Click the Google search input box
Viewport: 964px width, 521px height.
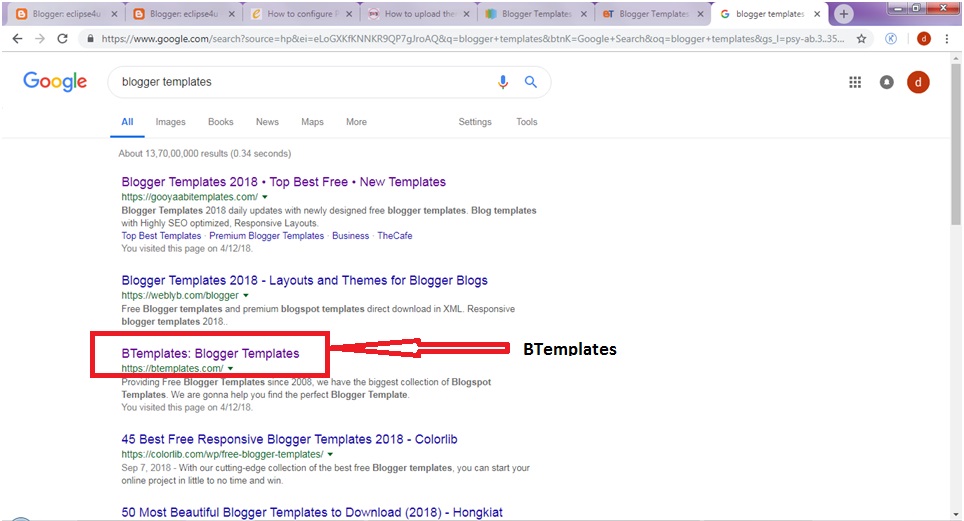304,82
